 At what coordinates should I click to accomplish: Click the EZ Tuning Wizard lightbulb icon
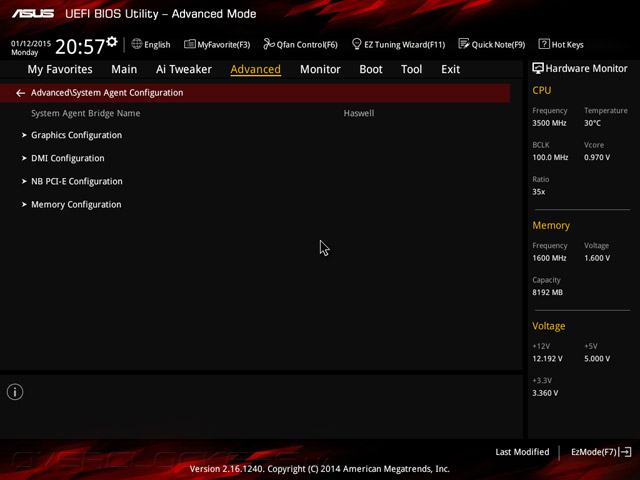coord(356,44)
